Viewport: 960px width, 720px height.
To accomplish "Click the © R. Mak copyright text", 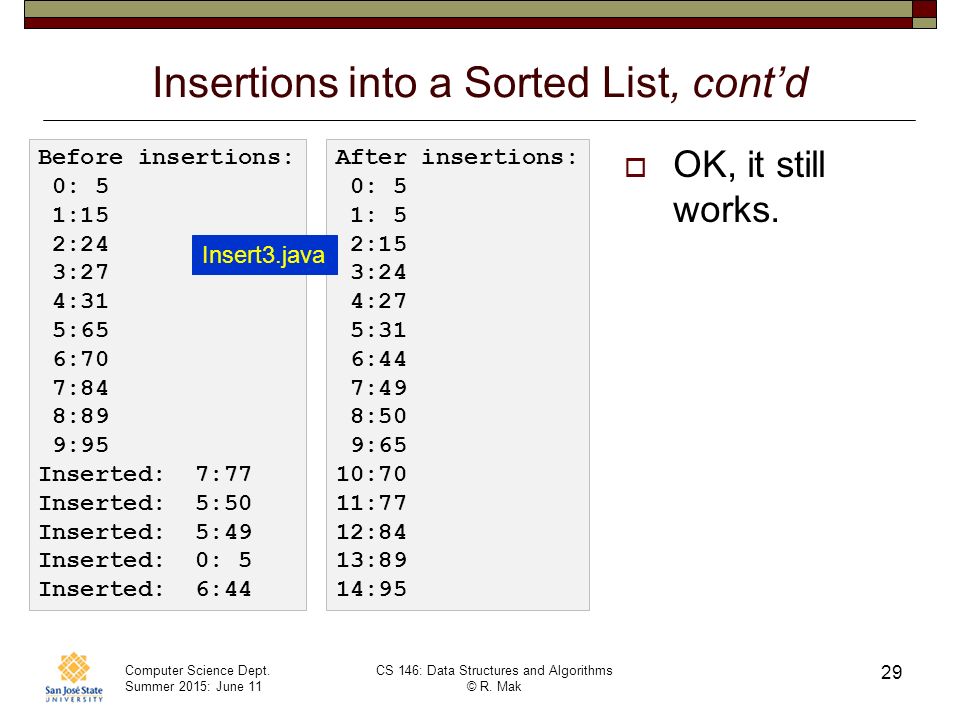I will 494,686.
